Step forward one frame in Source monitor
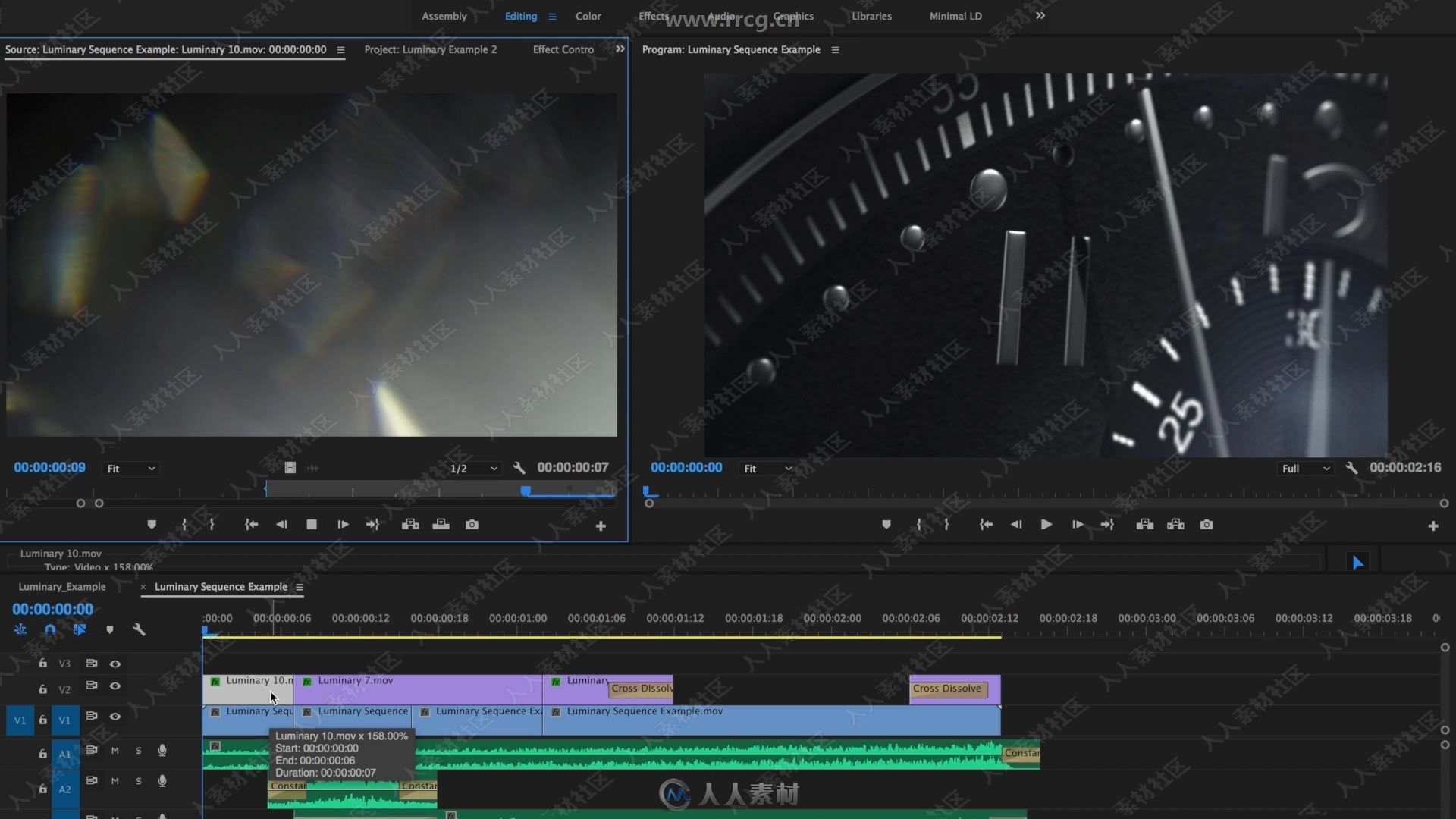Screen dimensions: 1456x819 point(343,525)
